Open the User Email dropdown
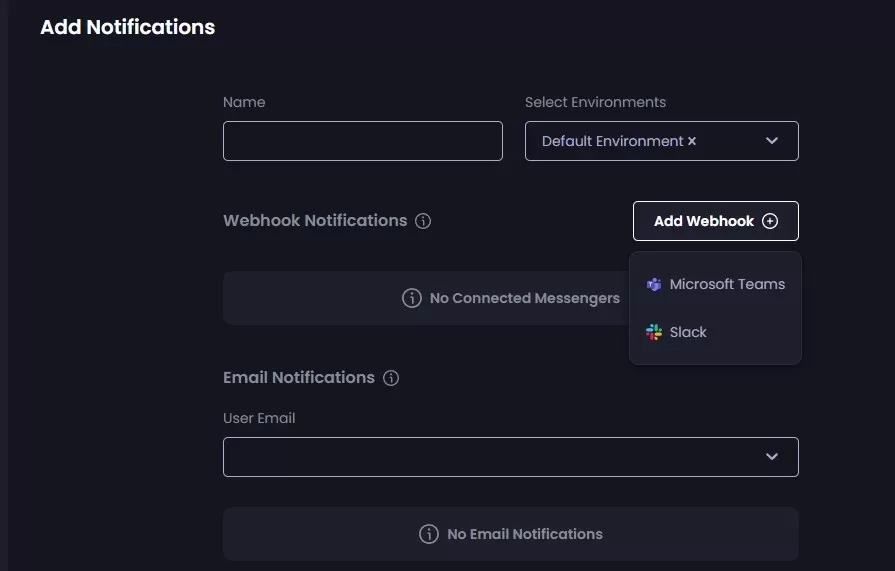Image resolution: width=895 pixels, height=571 pixels. 511,457
